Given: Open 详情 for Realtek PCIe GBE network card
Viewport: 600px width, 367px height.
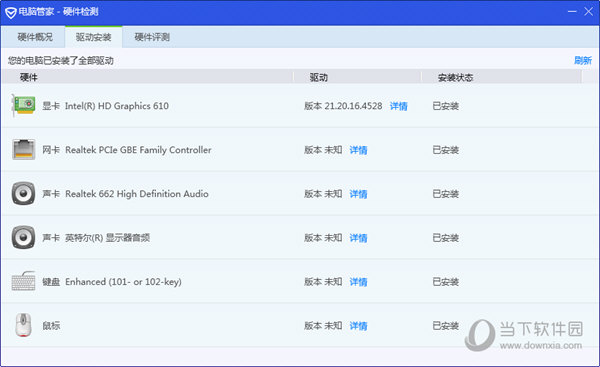Looking at the screenshot, I should click(x=358, y=150).
